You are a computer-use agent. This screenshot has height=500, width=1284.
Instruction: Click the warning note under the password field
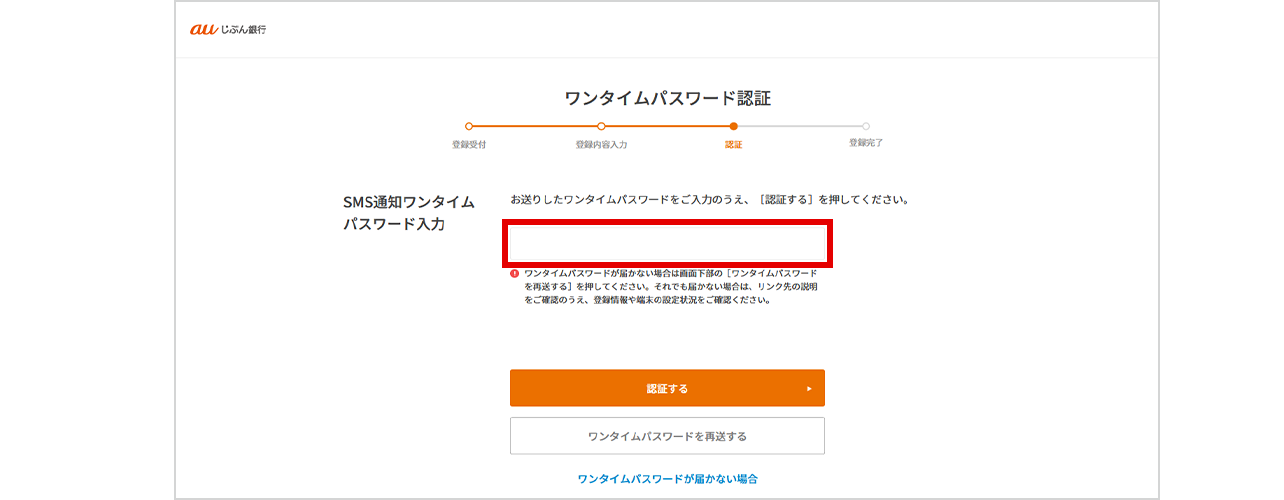click(670, 286)
